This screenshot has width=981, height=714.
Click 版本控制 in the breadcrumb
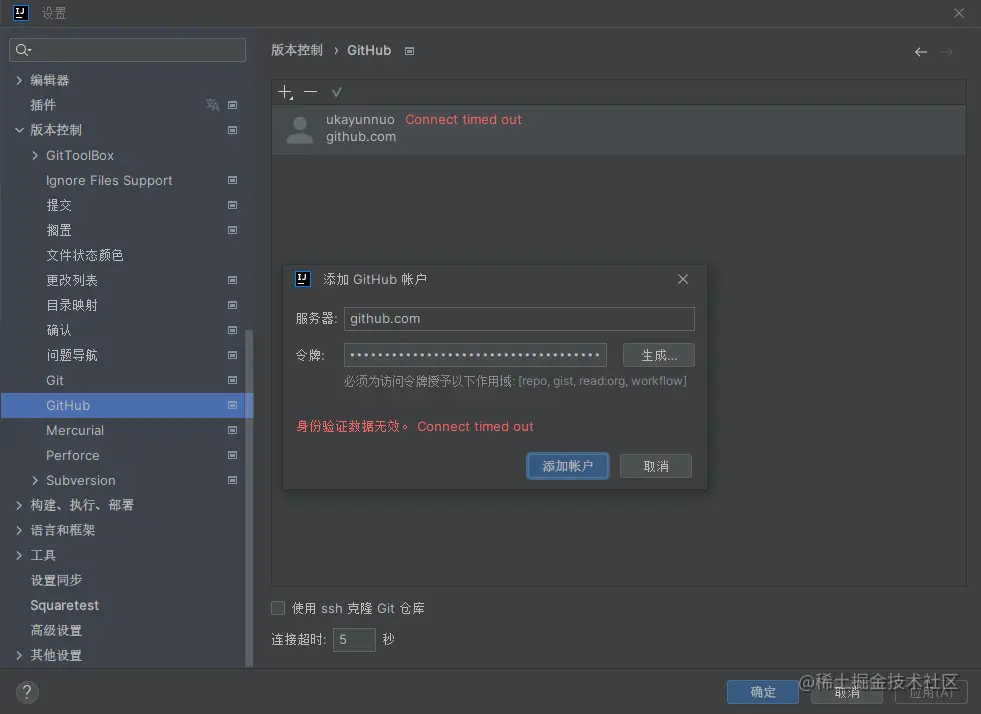point(297,51)
